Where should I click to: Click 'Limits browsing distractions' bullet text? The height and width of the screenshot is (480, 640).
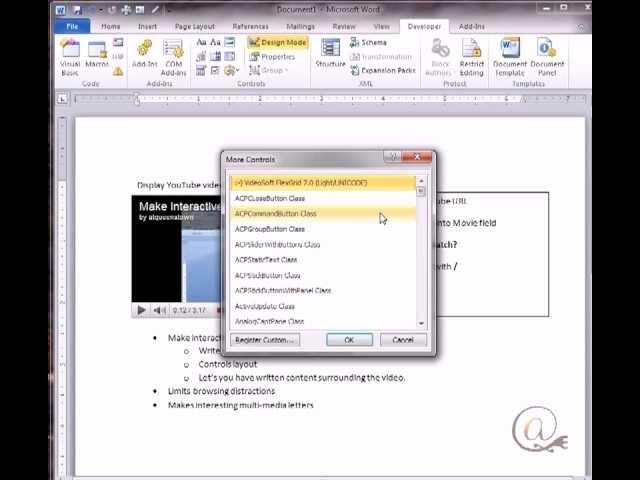pos(222,391)
